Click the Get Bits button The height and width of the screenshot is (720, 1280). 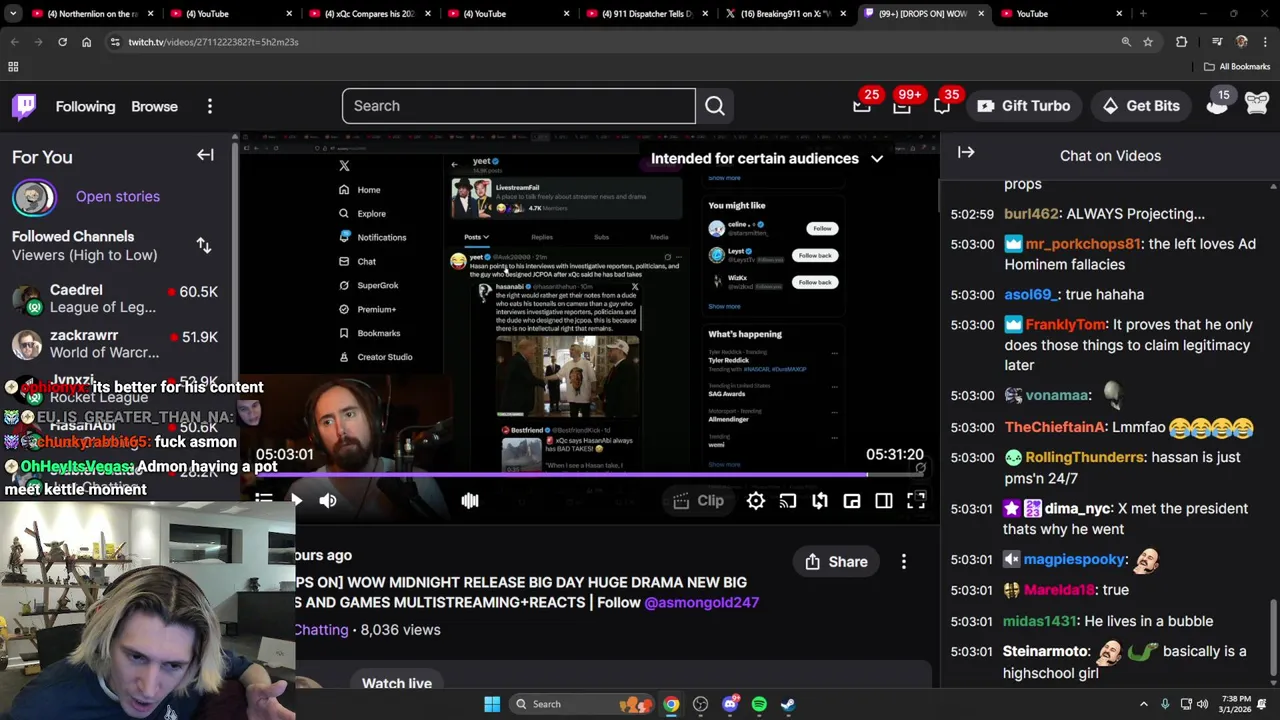[x=1140, y=106]
